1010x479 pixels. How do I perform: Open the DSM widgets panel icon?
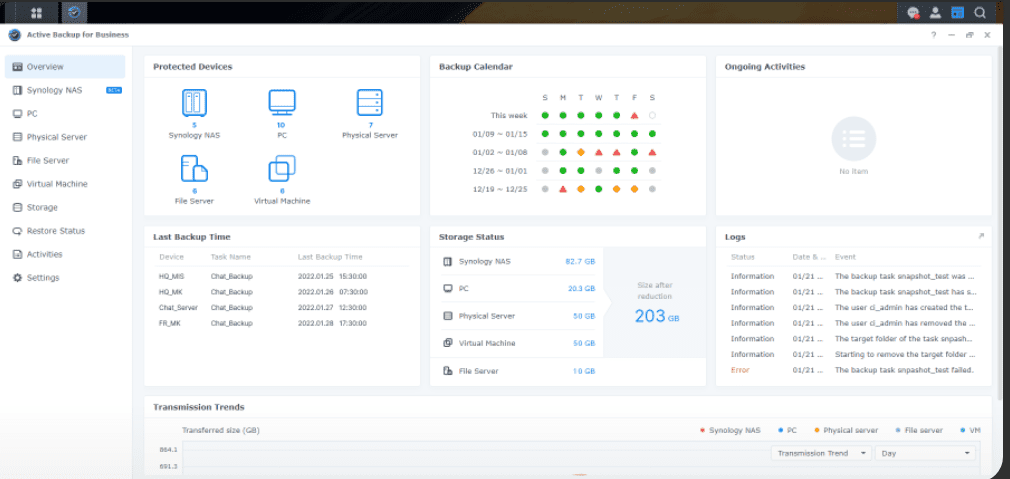click(x=958, y=12)
